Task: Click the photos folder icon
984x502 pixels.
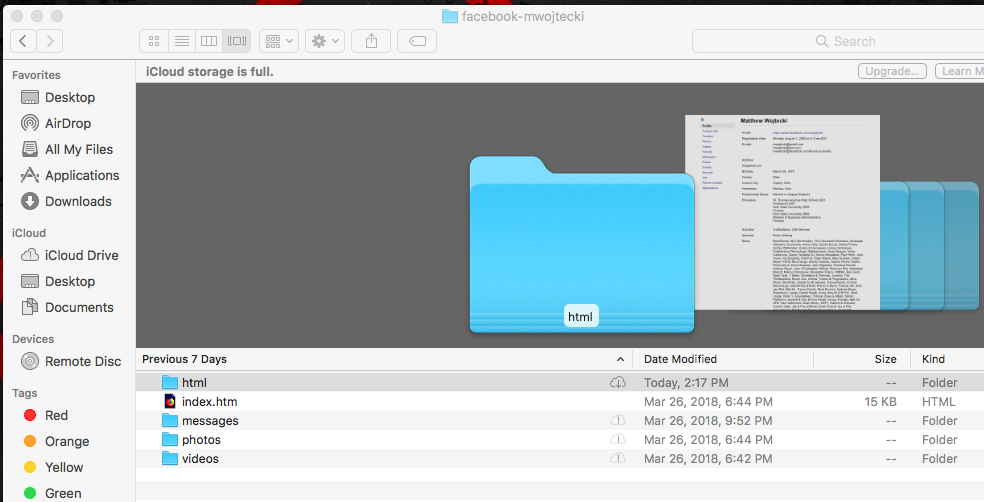Action: (x=170, y=439)
